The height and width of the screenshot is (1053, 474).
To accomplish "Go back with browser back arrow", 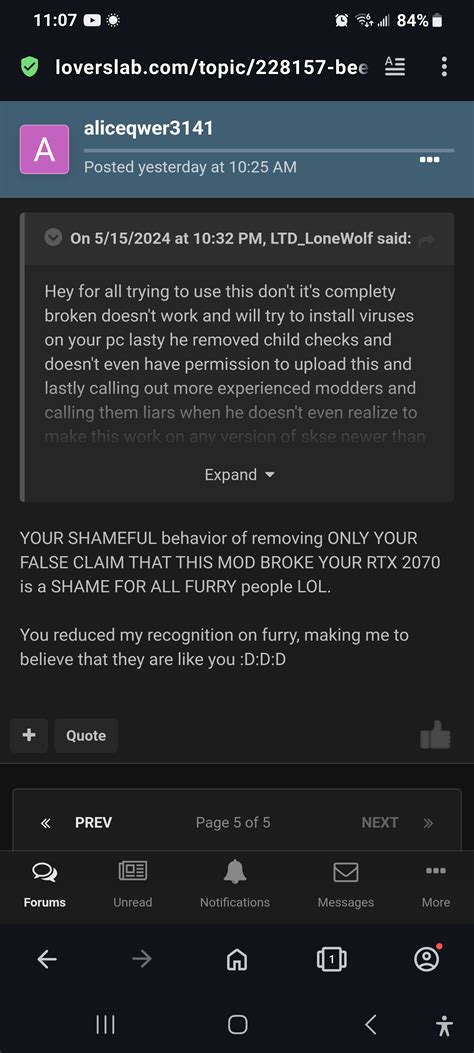I will pos(46,960).
